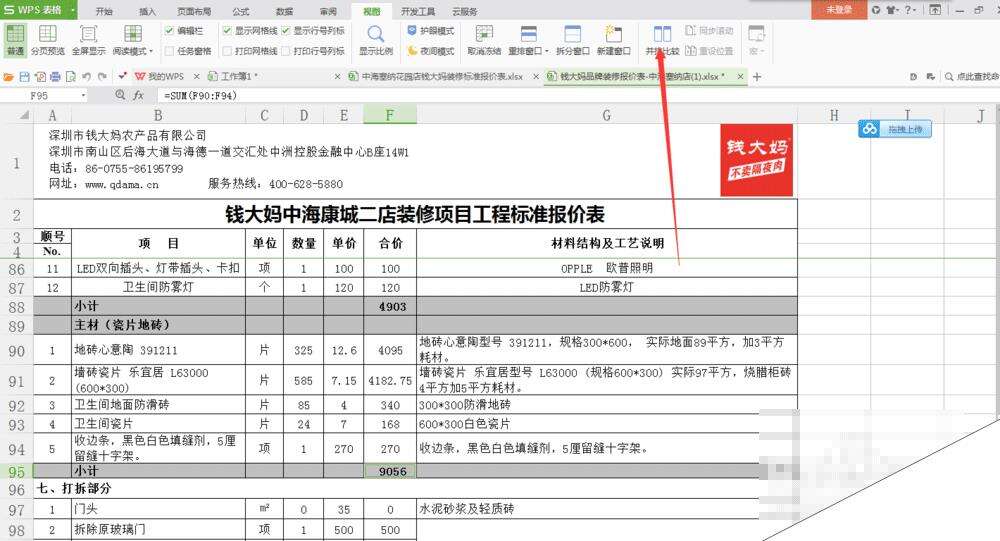Check 打印行号列标 print headings checkbox
1000x541 pixels.
(286, 50)
